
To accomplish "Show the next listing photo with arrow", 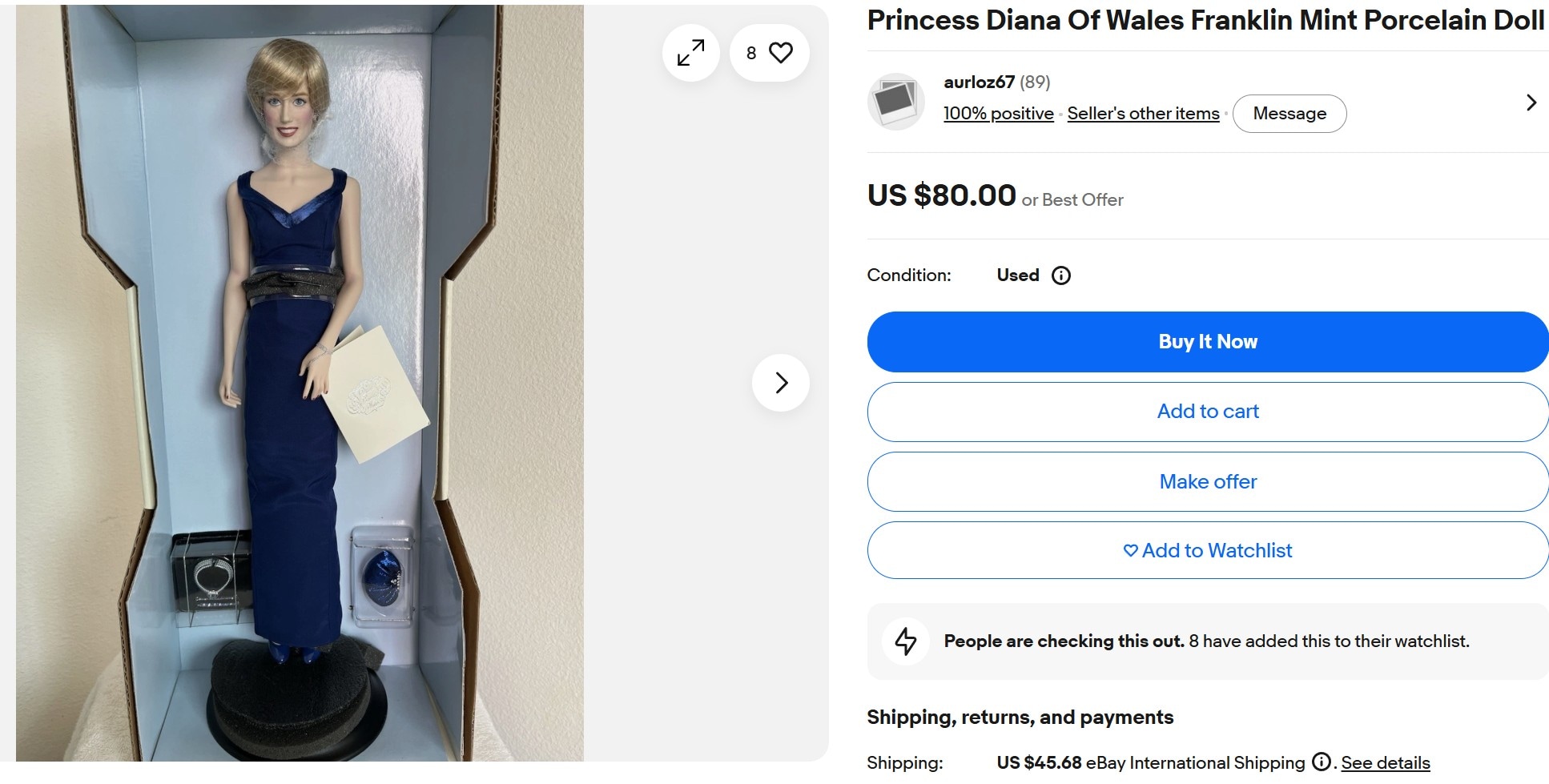I will click(781, 383).
